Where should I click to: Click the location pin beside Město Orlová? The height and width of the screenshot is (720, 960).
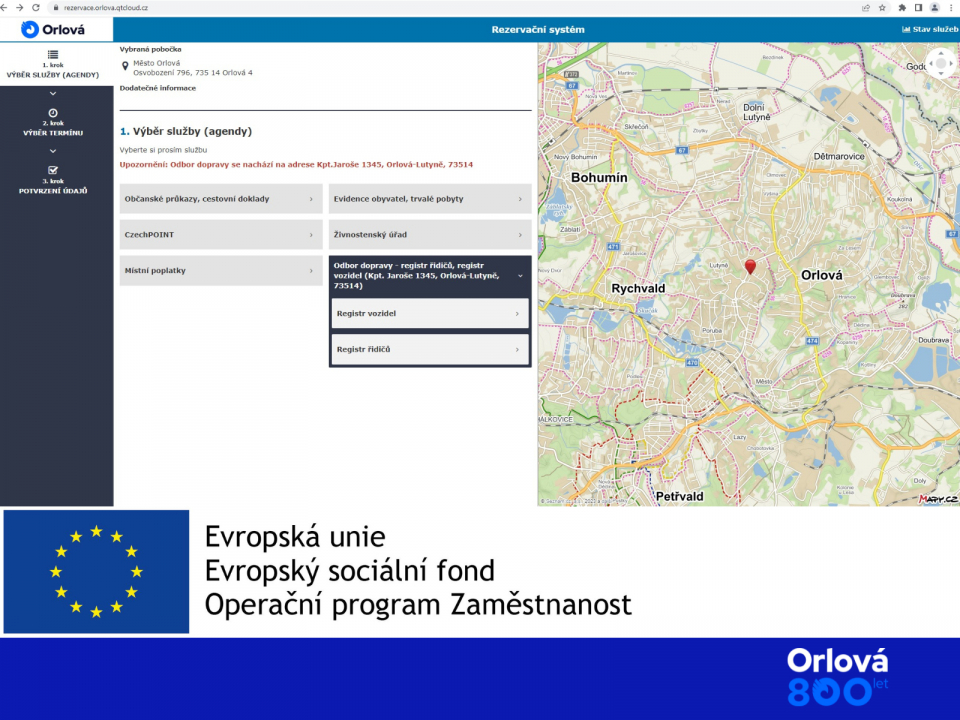tap(125, 66)
